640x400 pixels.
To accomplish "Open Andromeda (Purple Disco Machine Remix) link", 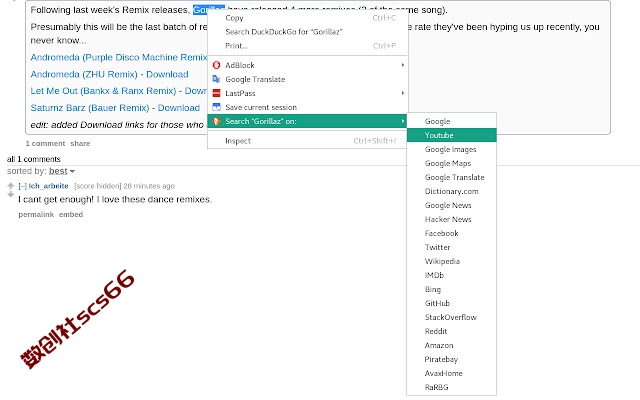I will [x=119, y=58].
